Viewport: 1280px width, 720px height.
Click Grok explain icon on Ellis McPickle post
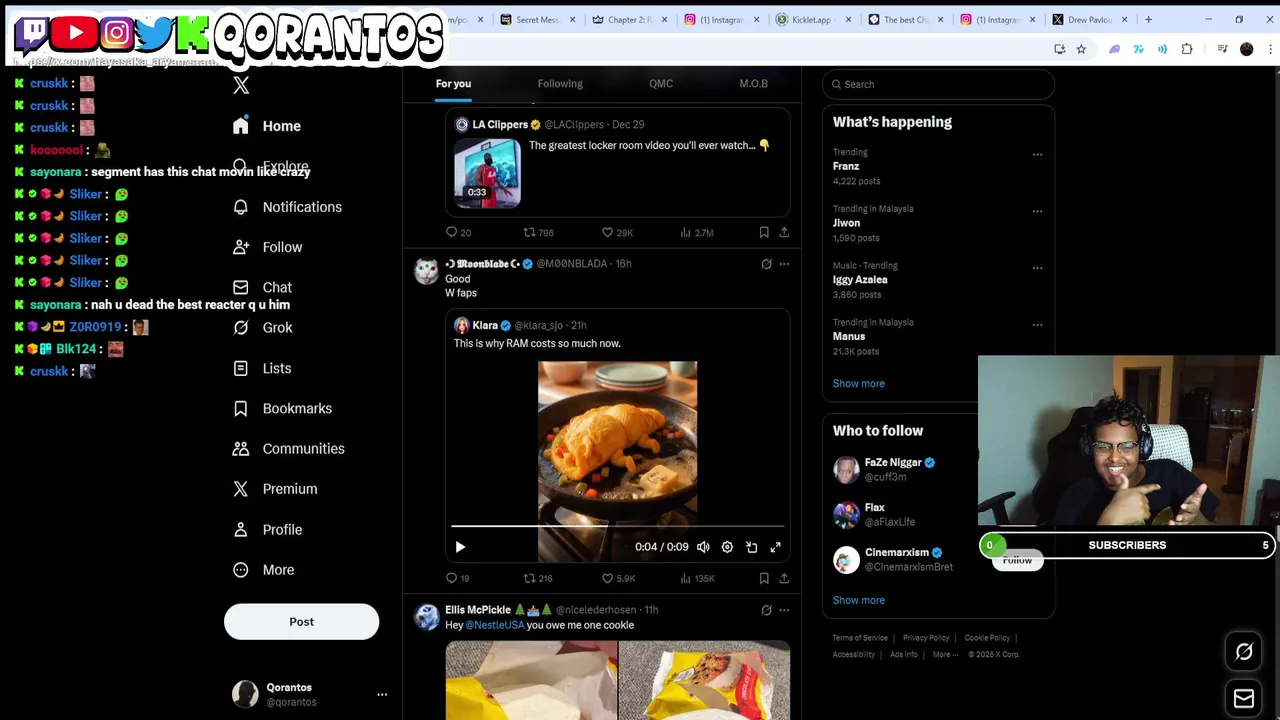[x=766, y=610]
